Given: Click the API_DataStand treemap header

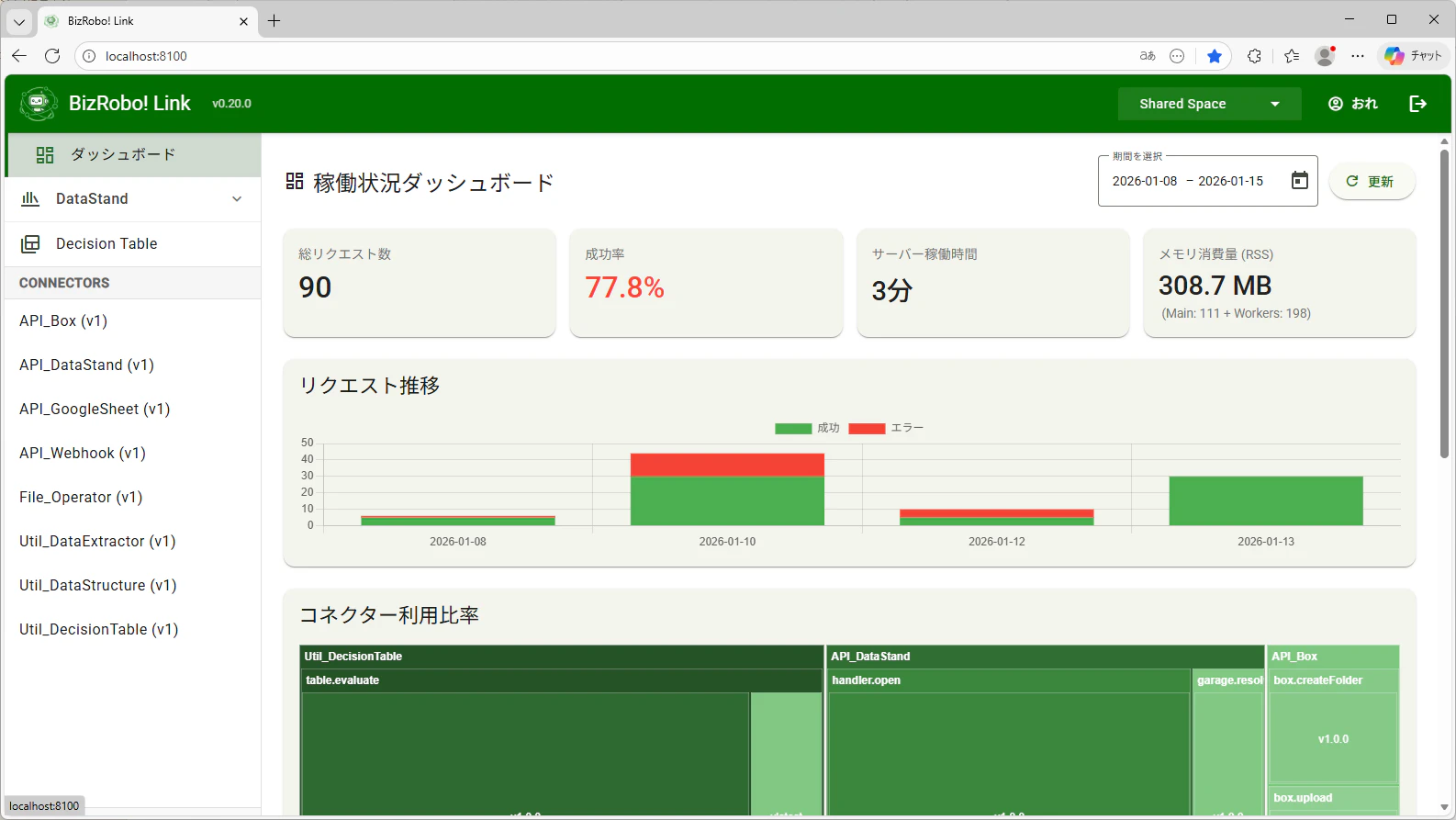Looking at the screenshot, I should 1046,657.
